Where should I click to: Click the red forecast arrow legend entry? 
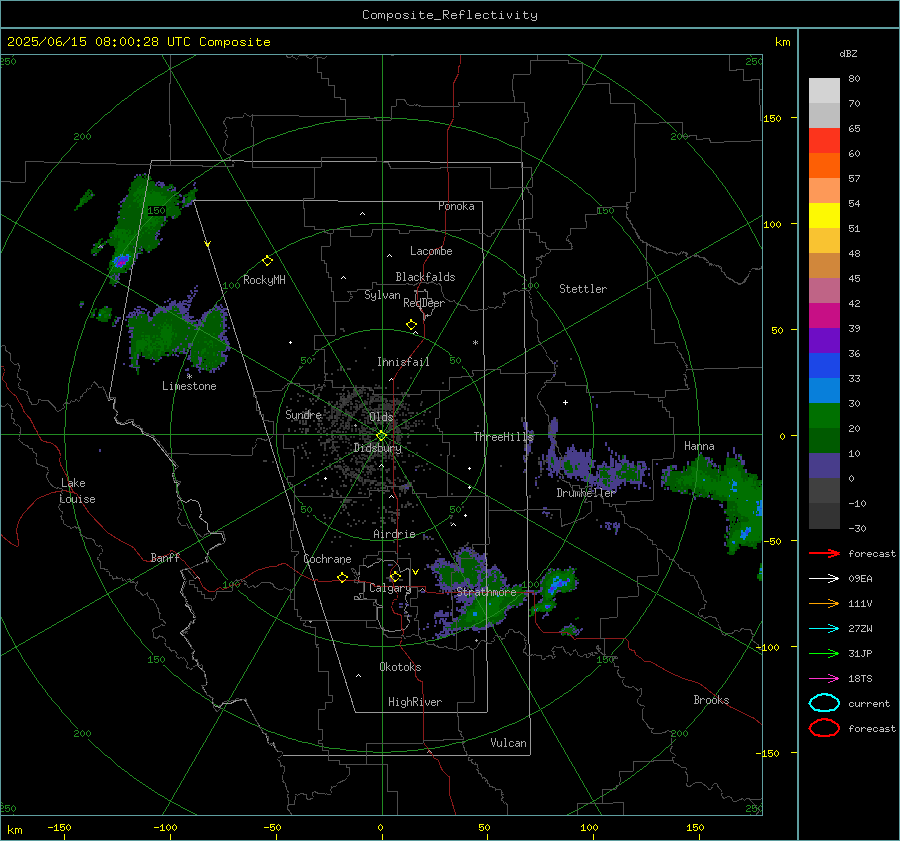pyautogui.click(x=824, y=553)
